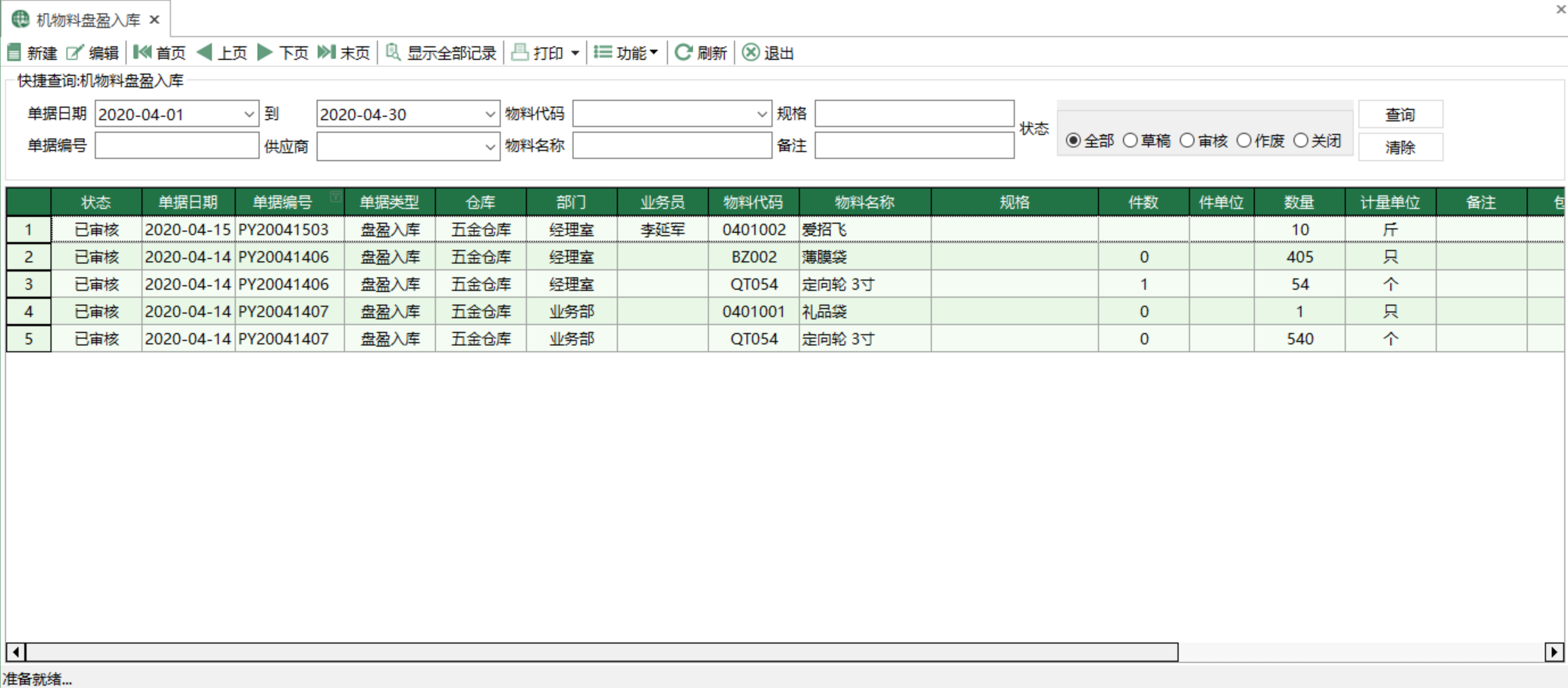The image size is (1568, 688).
Task: Select the 关闭 status radio button
Action: pyautogui.click(x=1300, y=140)
